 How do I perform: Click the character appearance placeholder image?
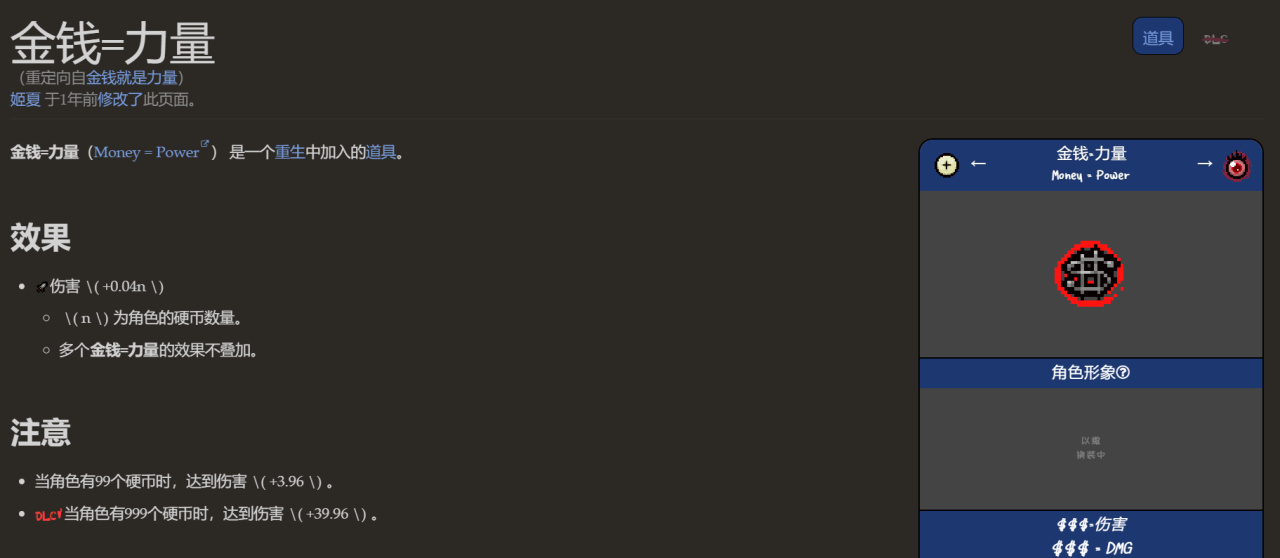[1090, 448]
